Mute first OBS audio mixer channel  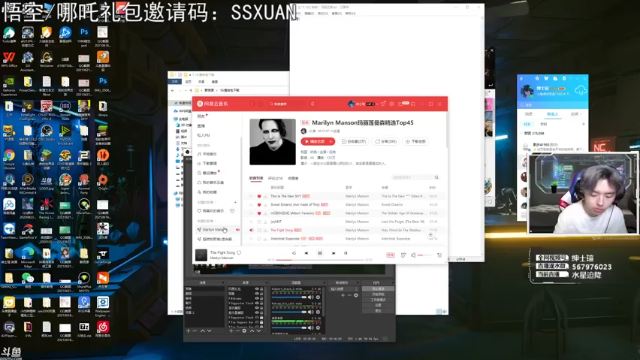tap(311, 297)
